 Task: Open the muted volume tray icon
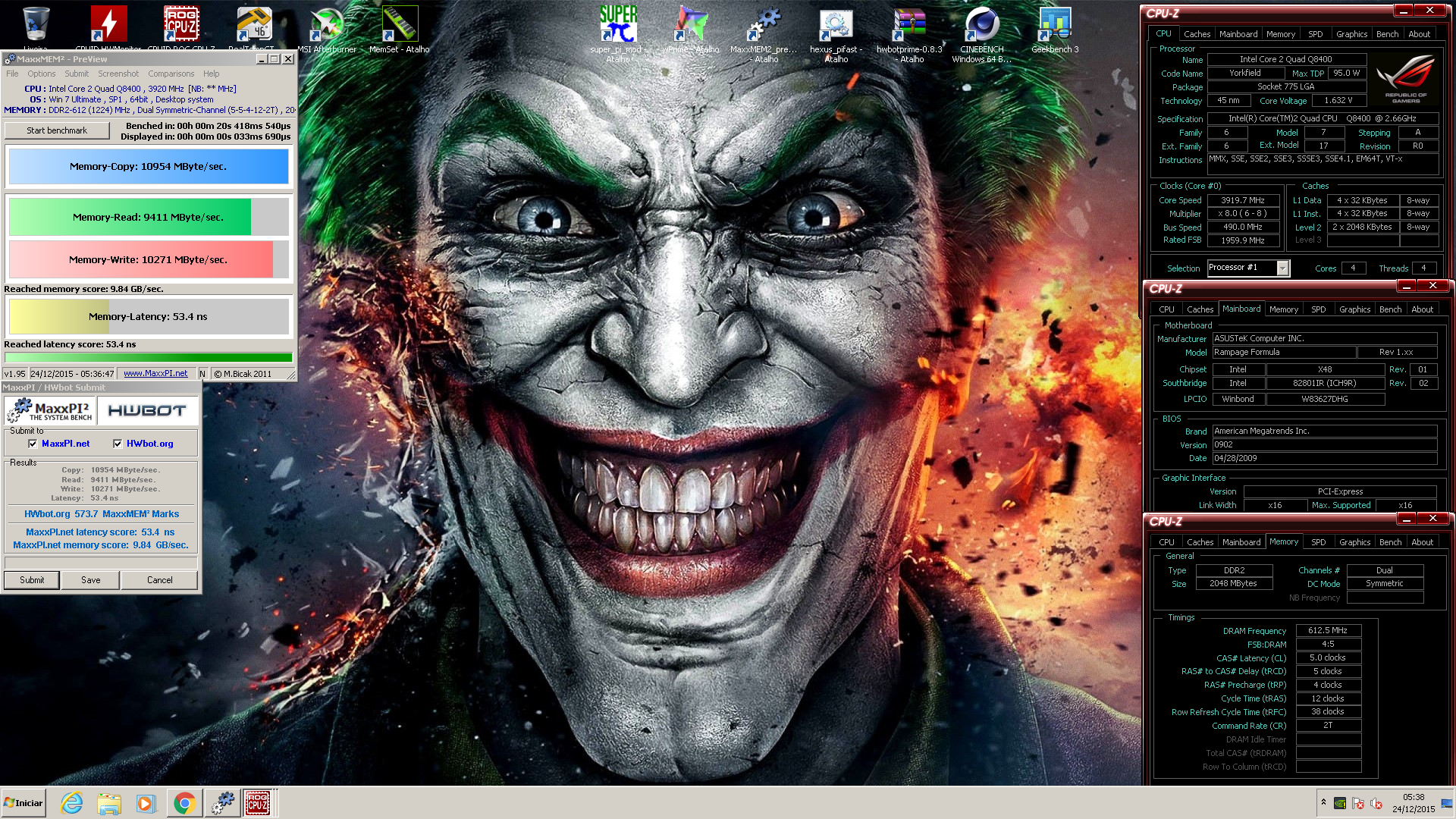coord(1376,803)
